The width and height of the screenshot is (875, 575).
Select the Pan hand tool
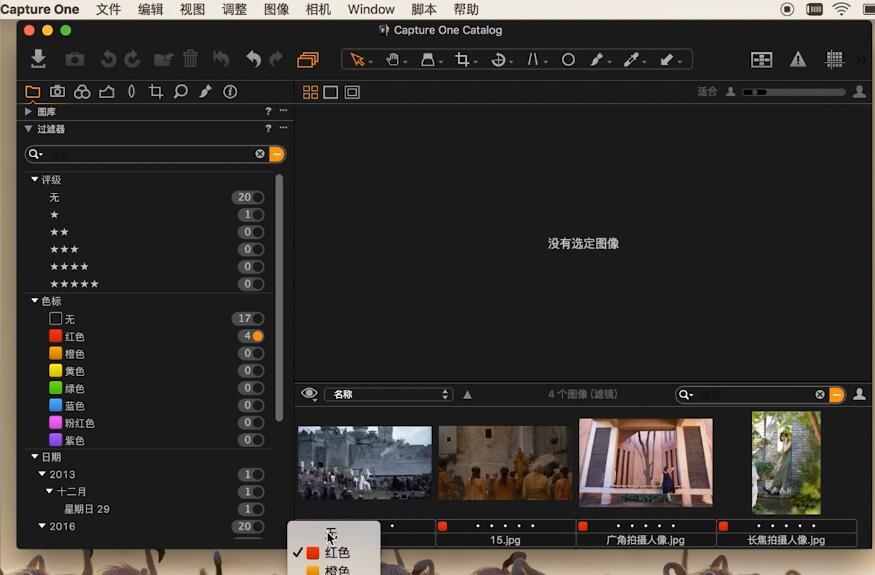click(x=393, y=59)
